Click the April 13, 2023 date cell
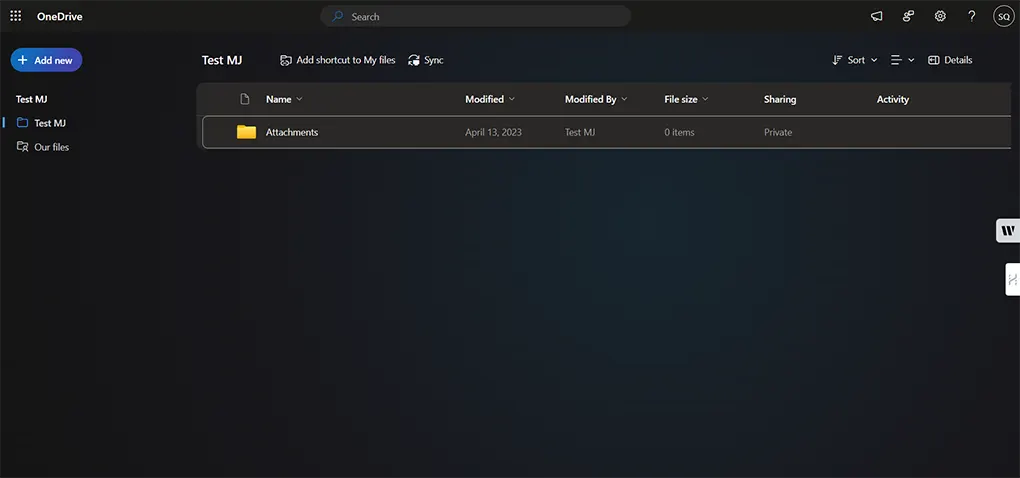The image size is (1020, 478). coord(493,132)
